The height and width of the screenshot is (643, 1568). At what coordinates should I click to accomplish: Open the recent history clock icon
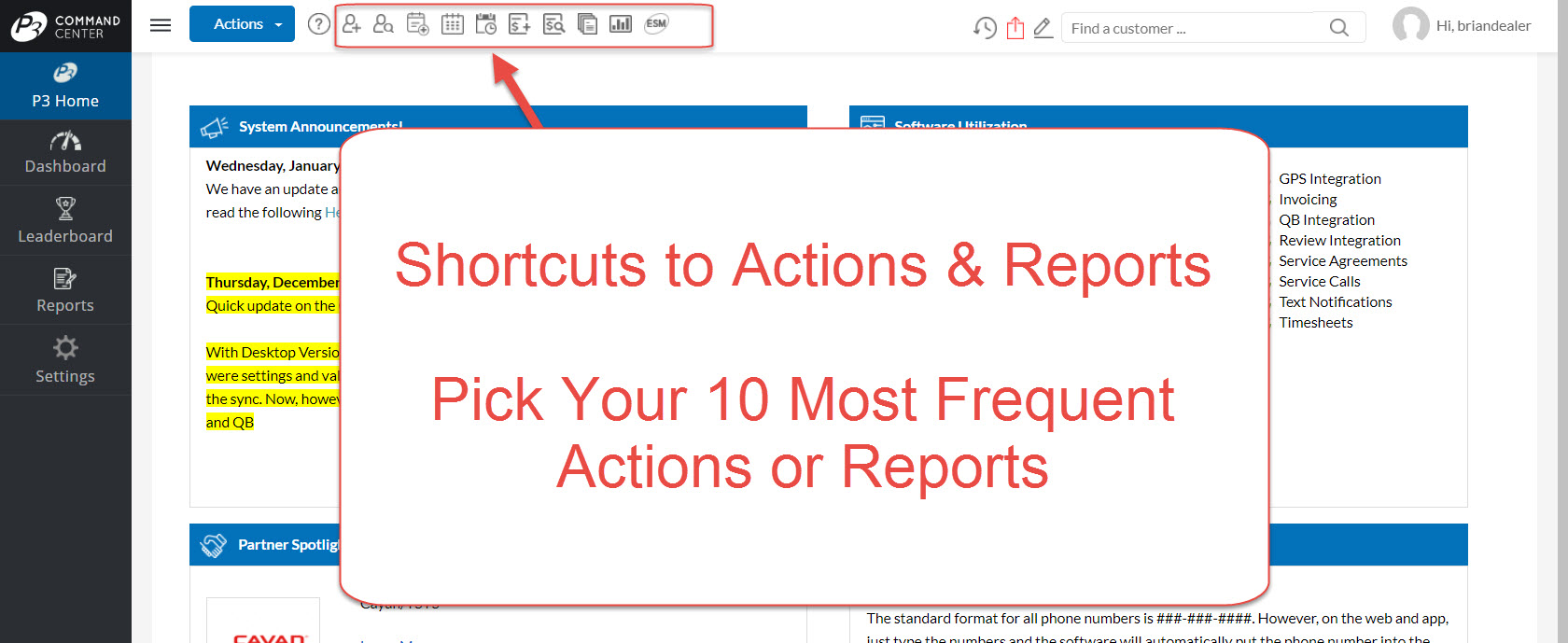pos(985,28)
